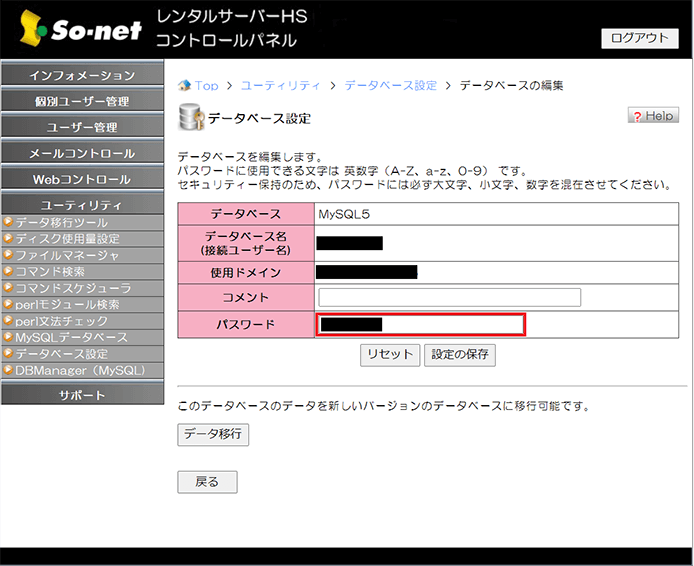
Task: Open the インフォメーション menu section
Action: [x=82, y=76]
